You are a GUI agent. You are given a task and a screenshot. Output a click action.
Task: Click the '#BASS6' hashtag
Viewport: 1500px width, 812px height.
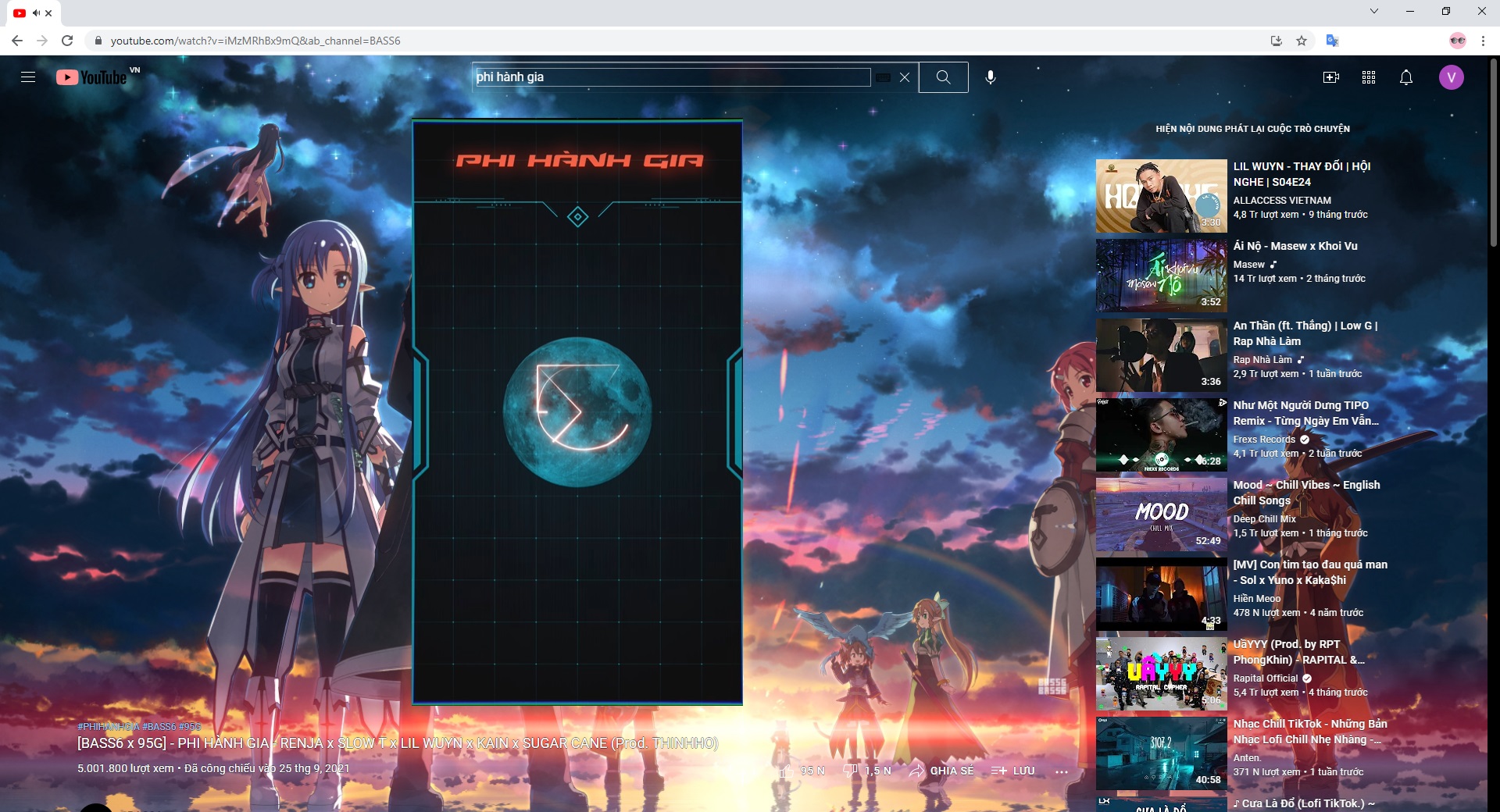[159, 727]
